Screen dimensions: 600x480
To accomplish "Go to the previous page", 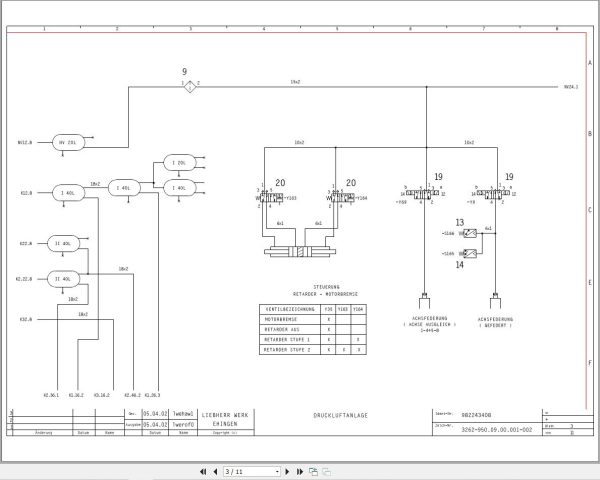I will pos(215,472).
